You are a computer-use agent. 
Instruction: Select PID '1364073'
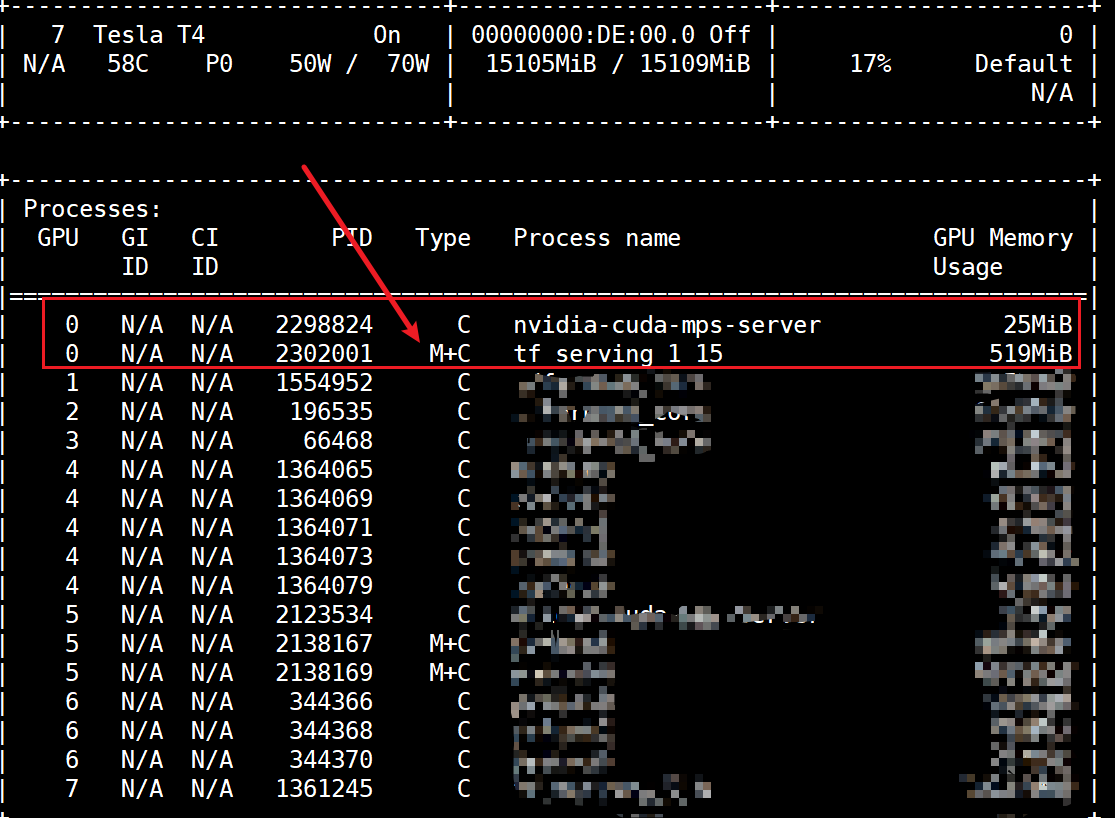[324, 557]
